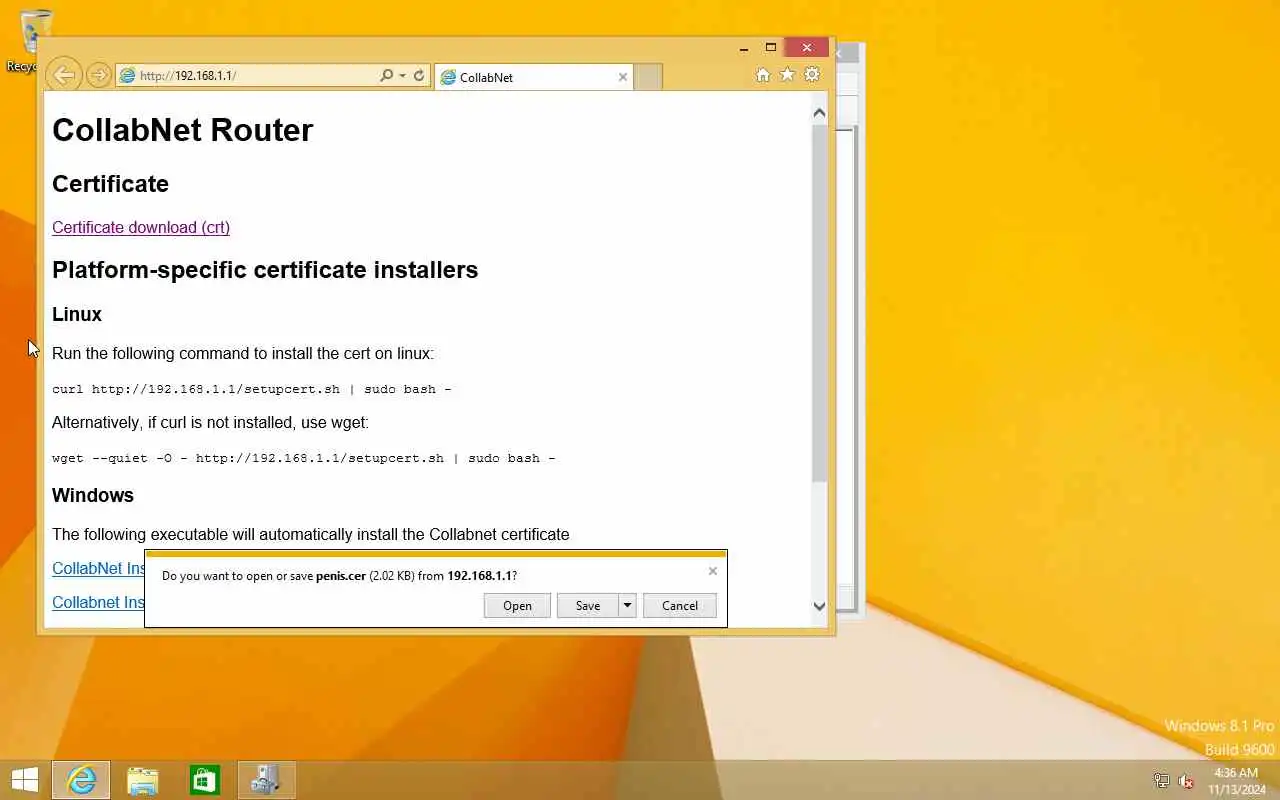Viewport: 1280px width, 800px height.
Task: Open the Windows Start button
Action: click(24, 780)
